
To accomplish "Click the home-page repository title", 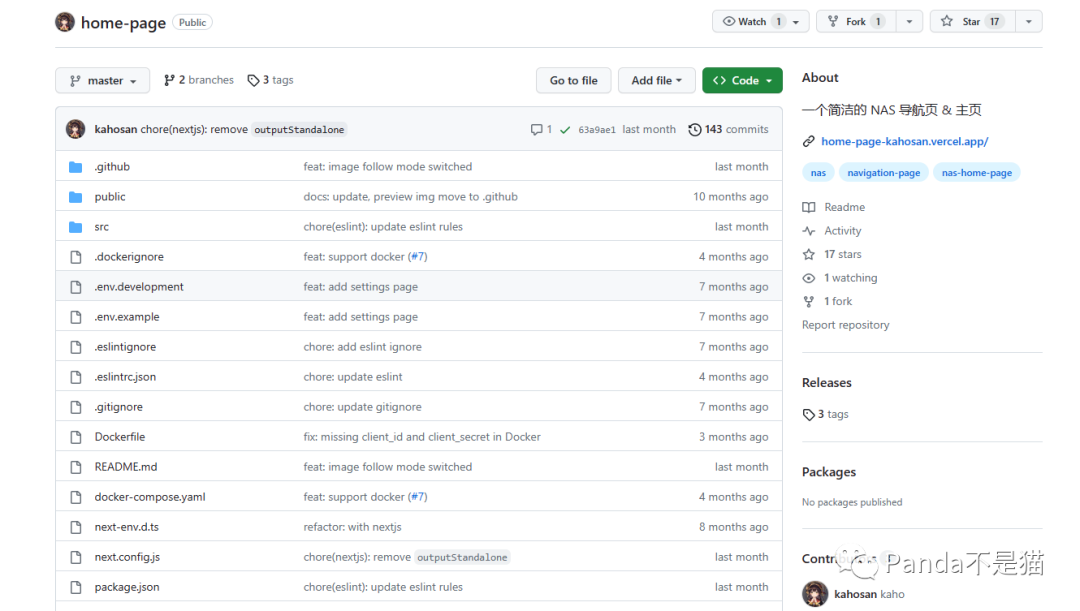I will pyautogui.click(x=123, y=23).
